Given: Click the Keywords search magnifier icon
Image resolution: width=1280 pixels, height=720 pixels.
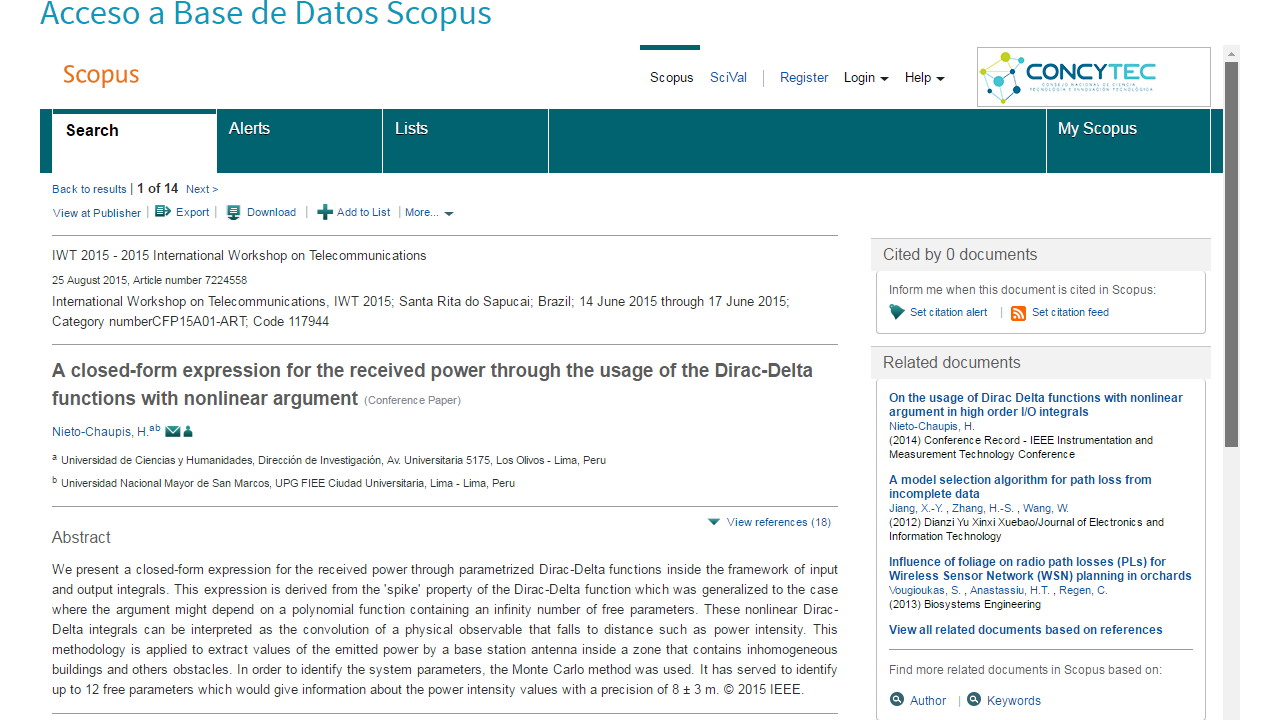Looking at the screenshot, I should 974,700.
